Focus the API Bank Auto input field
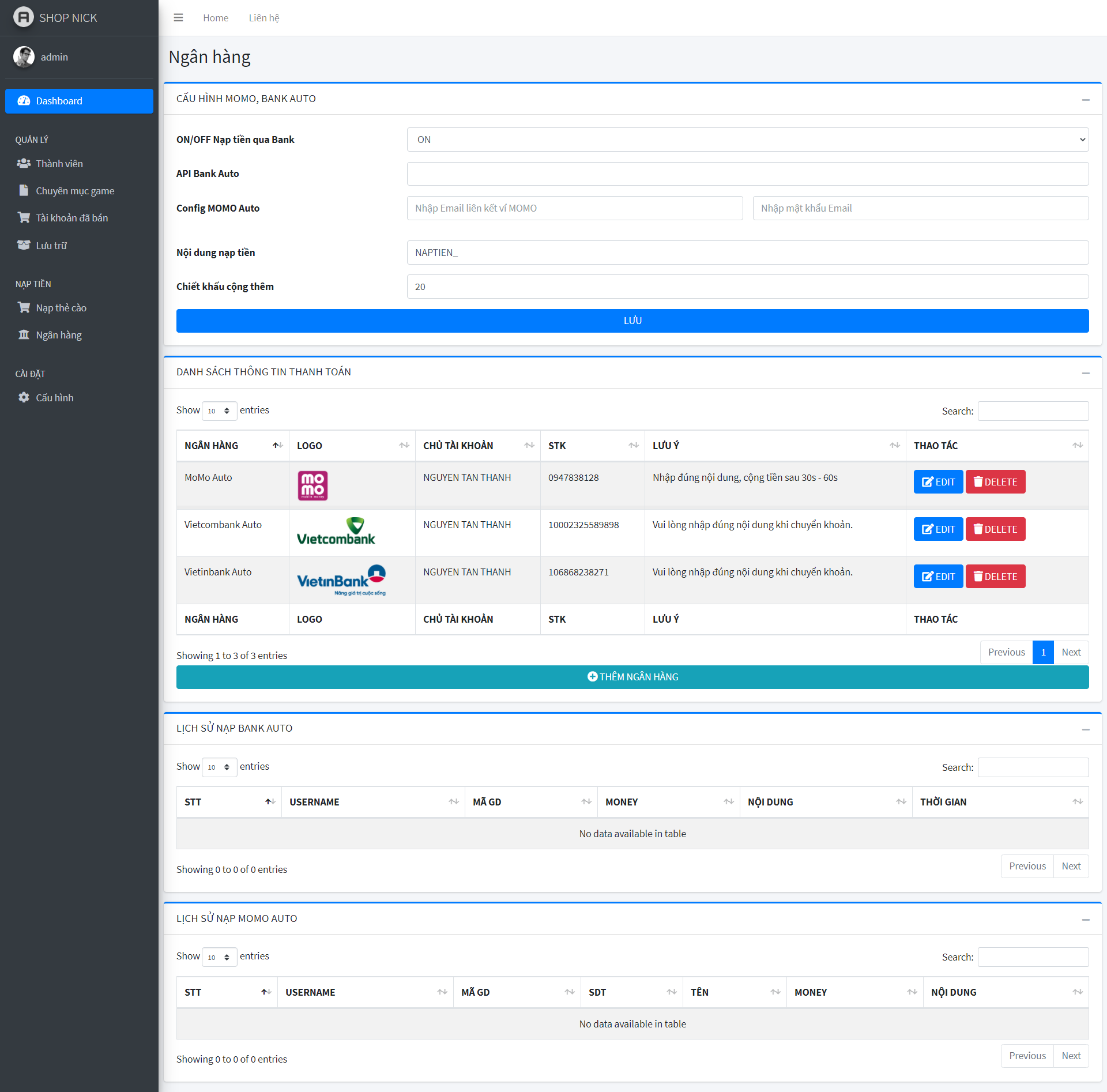Screen dimensions: 1107x1092 click(x=747, y=174)
